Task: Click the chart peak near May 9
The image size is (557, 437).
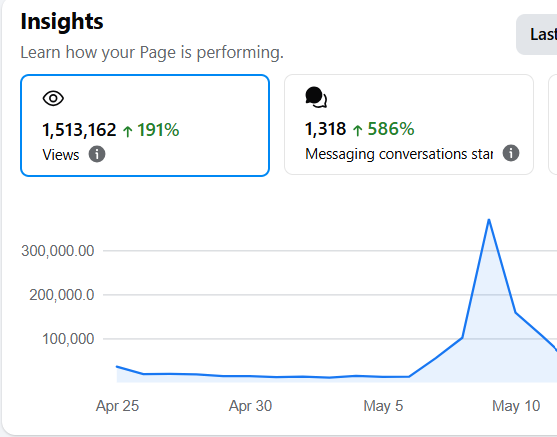Action: click(x=489, y=220)
